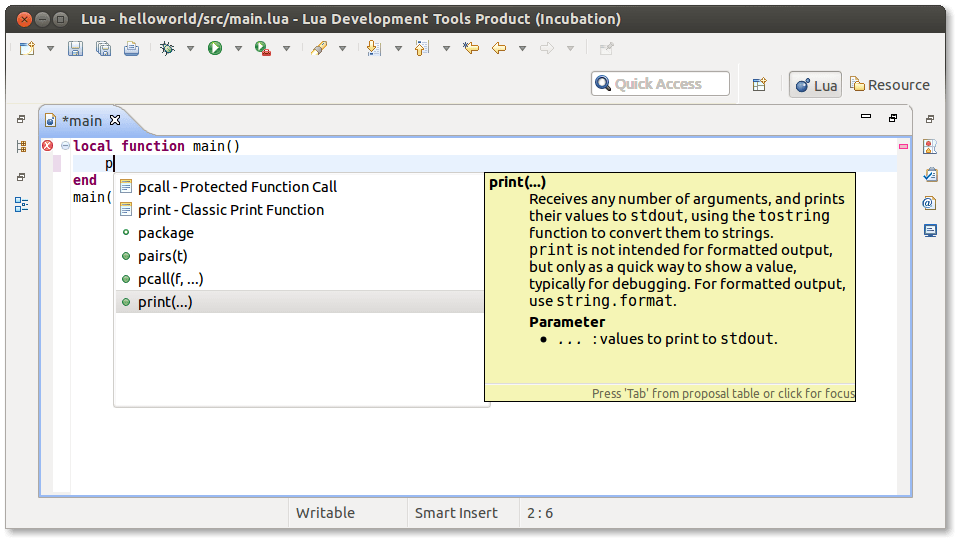Click the Search flashlight toolbar icon
955x538 pixels.
(x=319, y=48)
